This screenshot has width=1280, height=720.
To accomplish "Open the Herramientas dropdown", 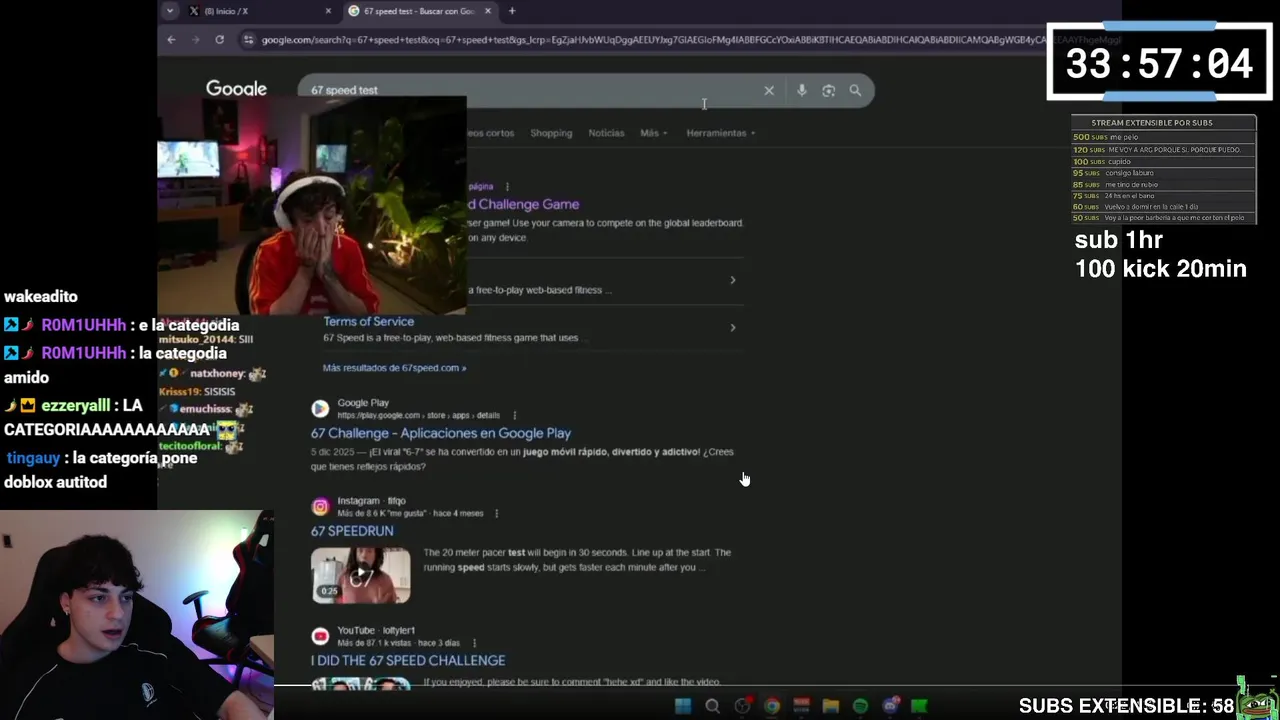I will tap(720, 133).
